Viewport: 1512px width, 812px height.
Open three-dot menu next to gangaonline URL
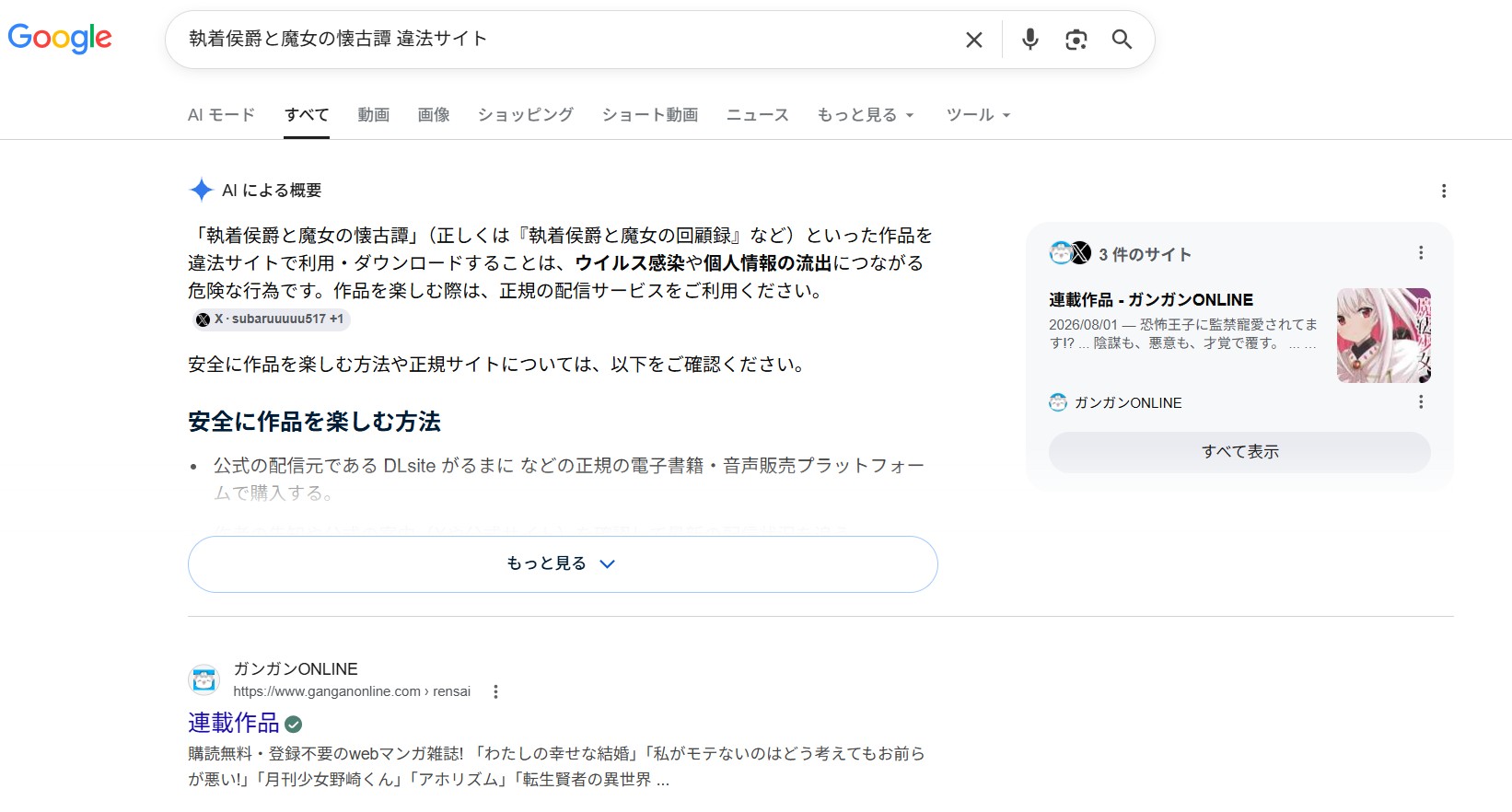495,691
